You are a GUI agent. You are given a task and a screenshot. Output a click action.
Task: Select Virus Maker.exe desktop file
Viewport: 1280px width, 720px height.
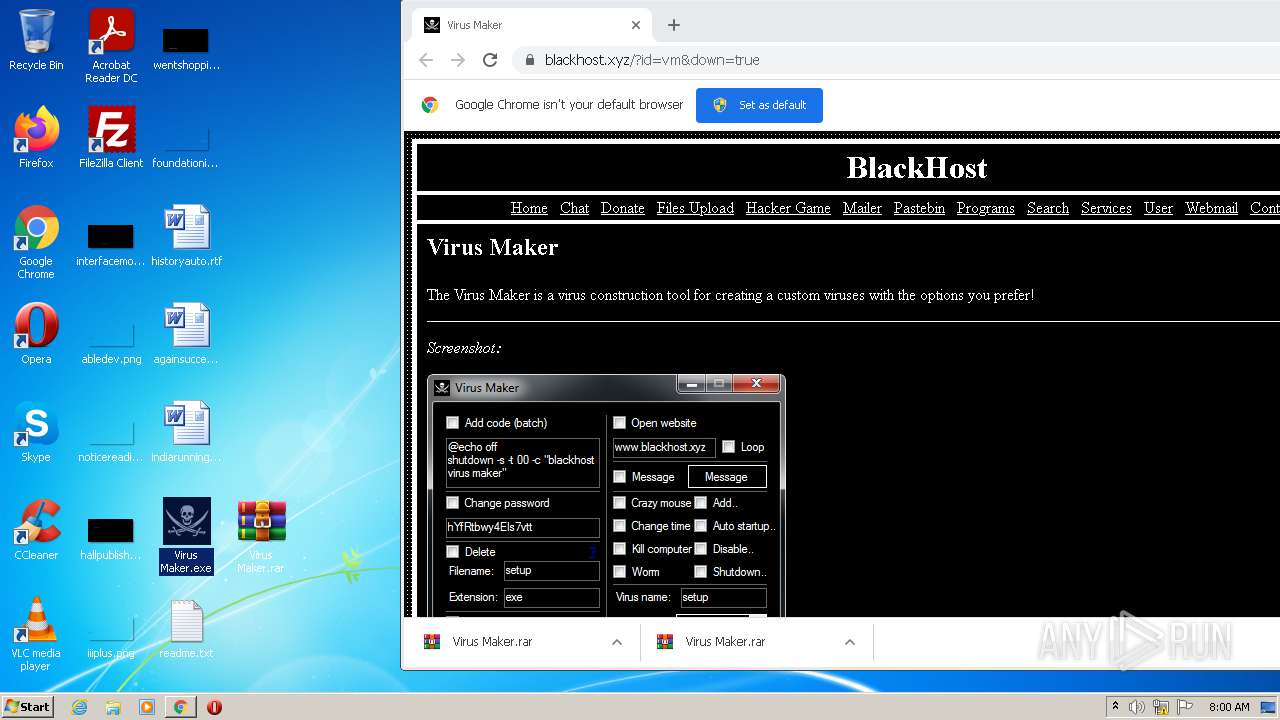186,536
